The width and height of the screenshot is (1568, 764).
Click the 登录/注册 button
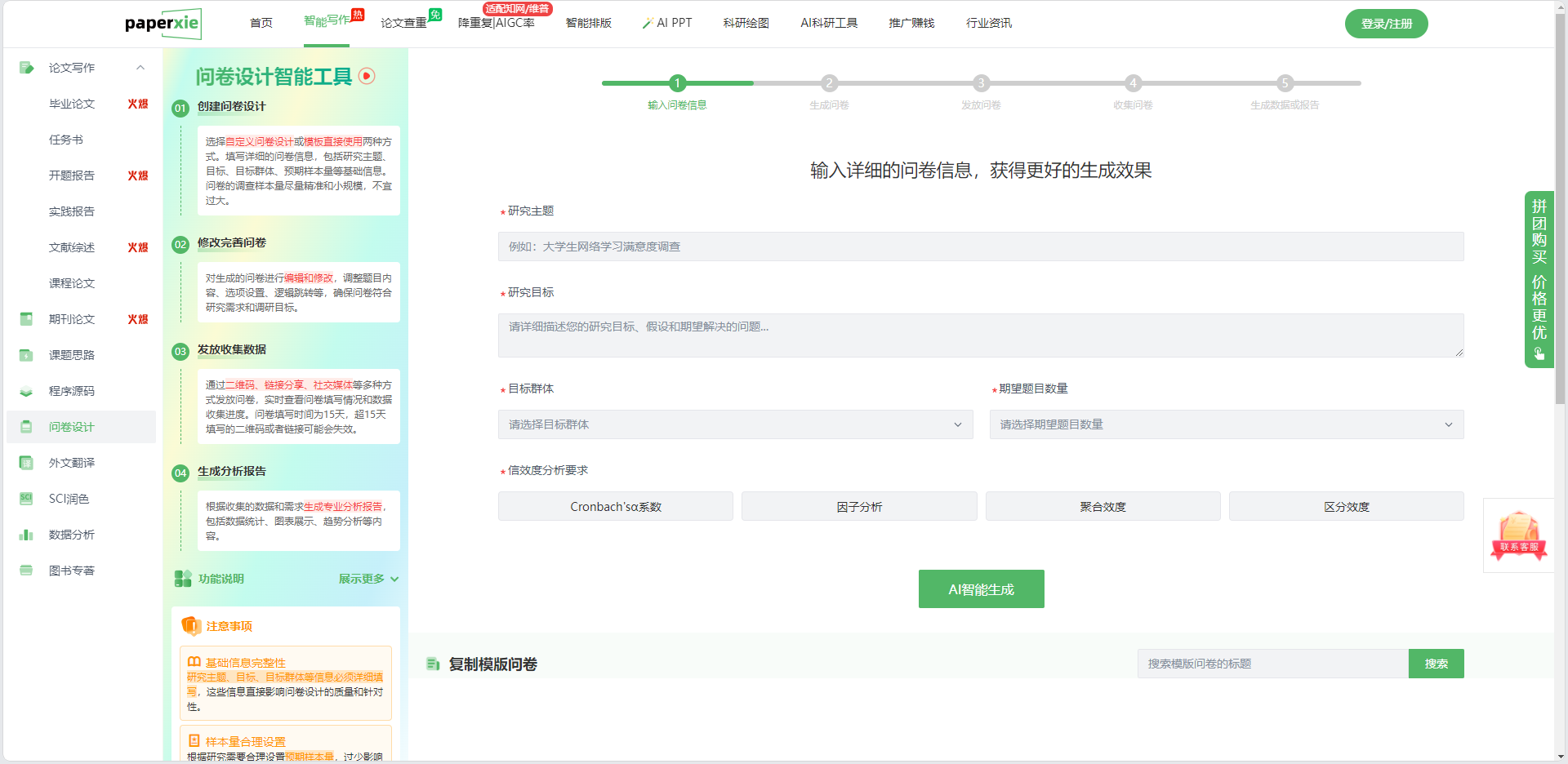coord(1386,24)
